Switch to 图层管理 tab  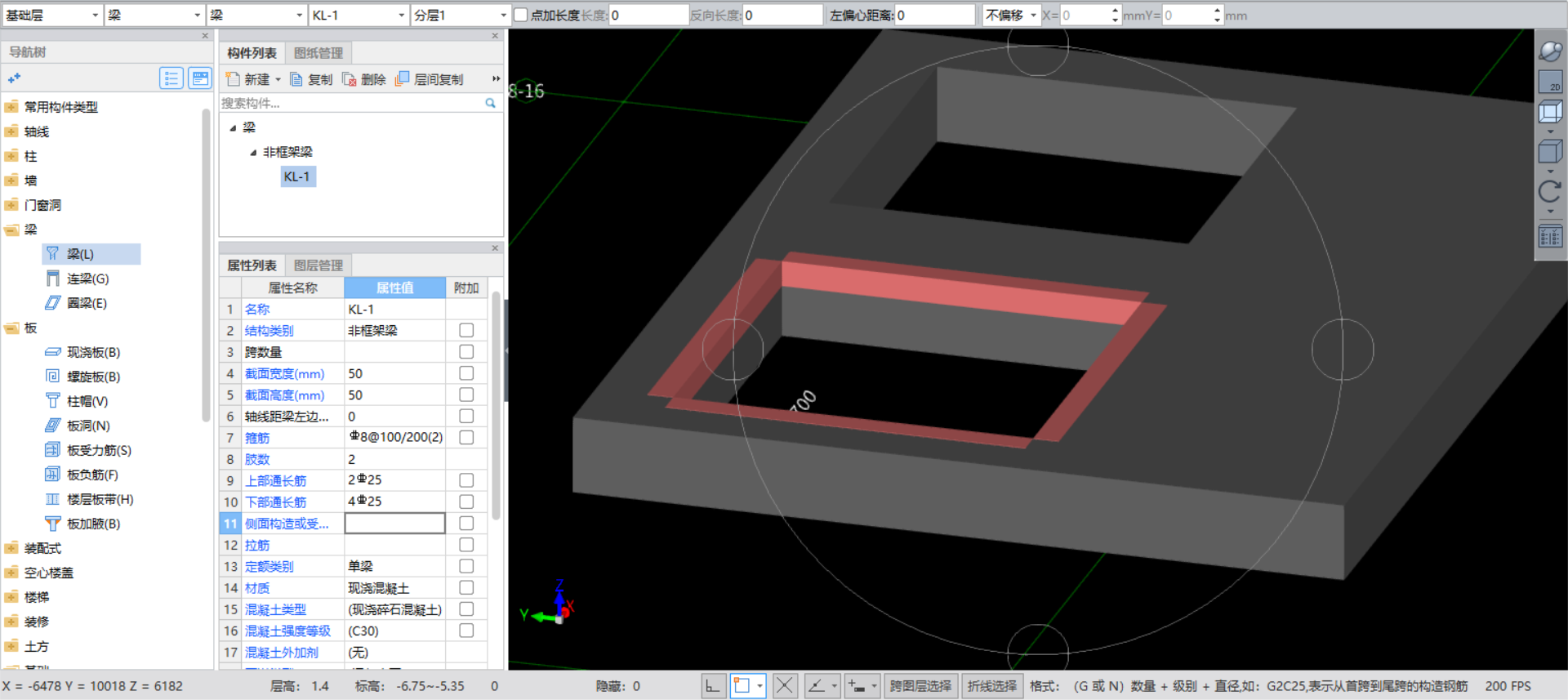[x=318, y=265]
